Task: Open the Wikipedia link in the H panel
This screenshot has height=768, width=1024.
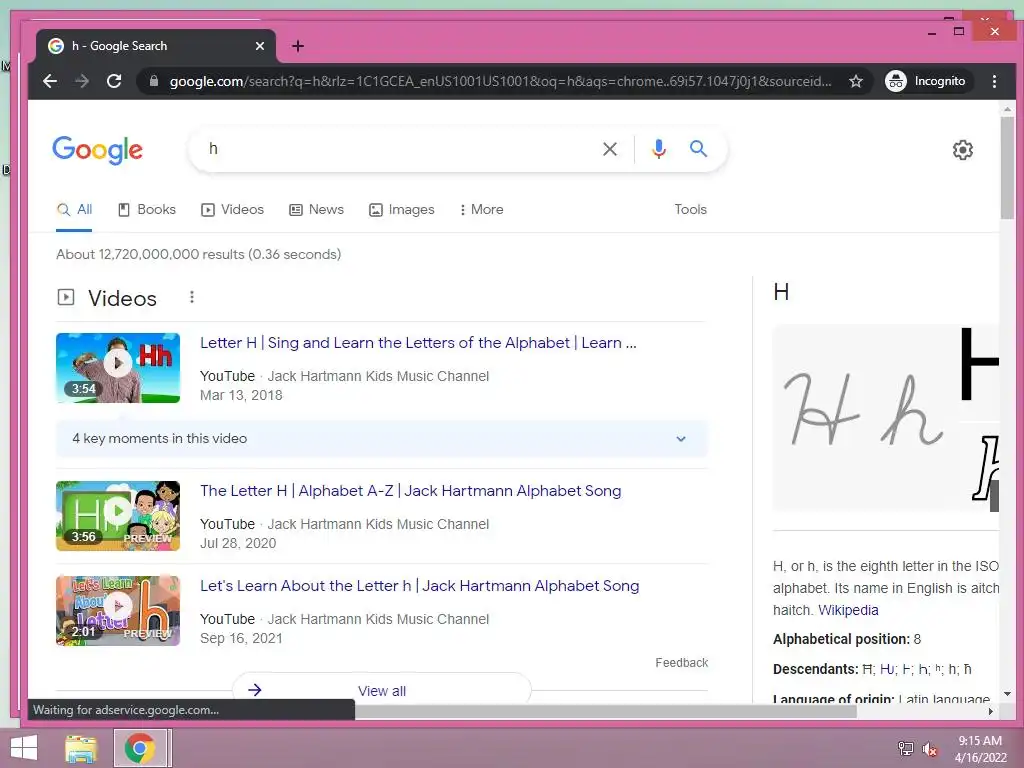Action: (x=848, y=610)
